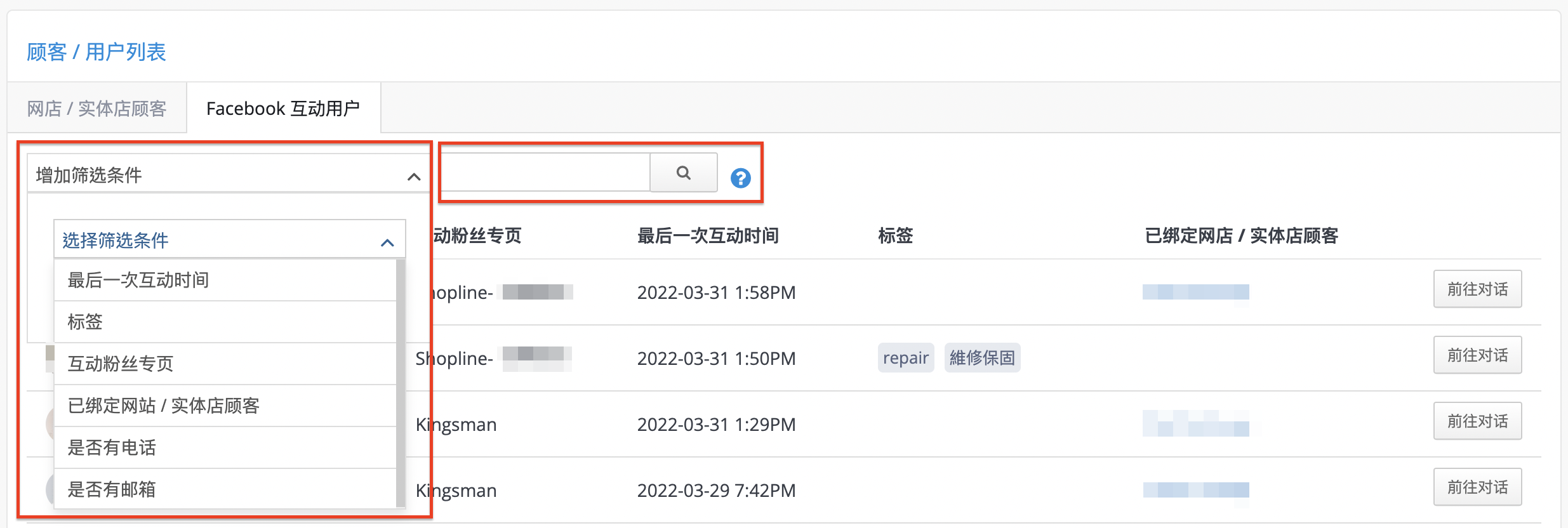
Task: Click 前往对话 for 1:58PM row
Action: [1477, 289]
